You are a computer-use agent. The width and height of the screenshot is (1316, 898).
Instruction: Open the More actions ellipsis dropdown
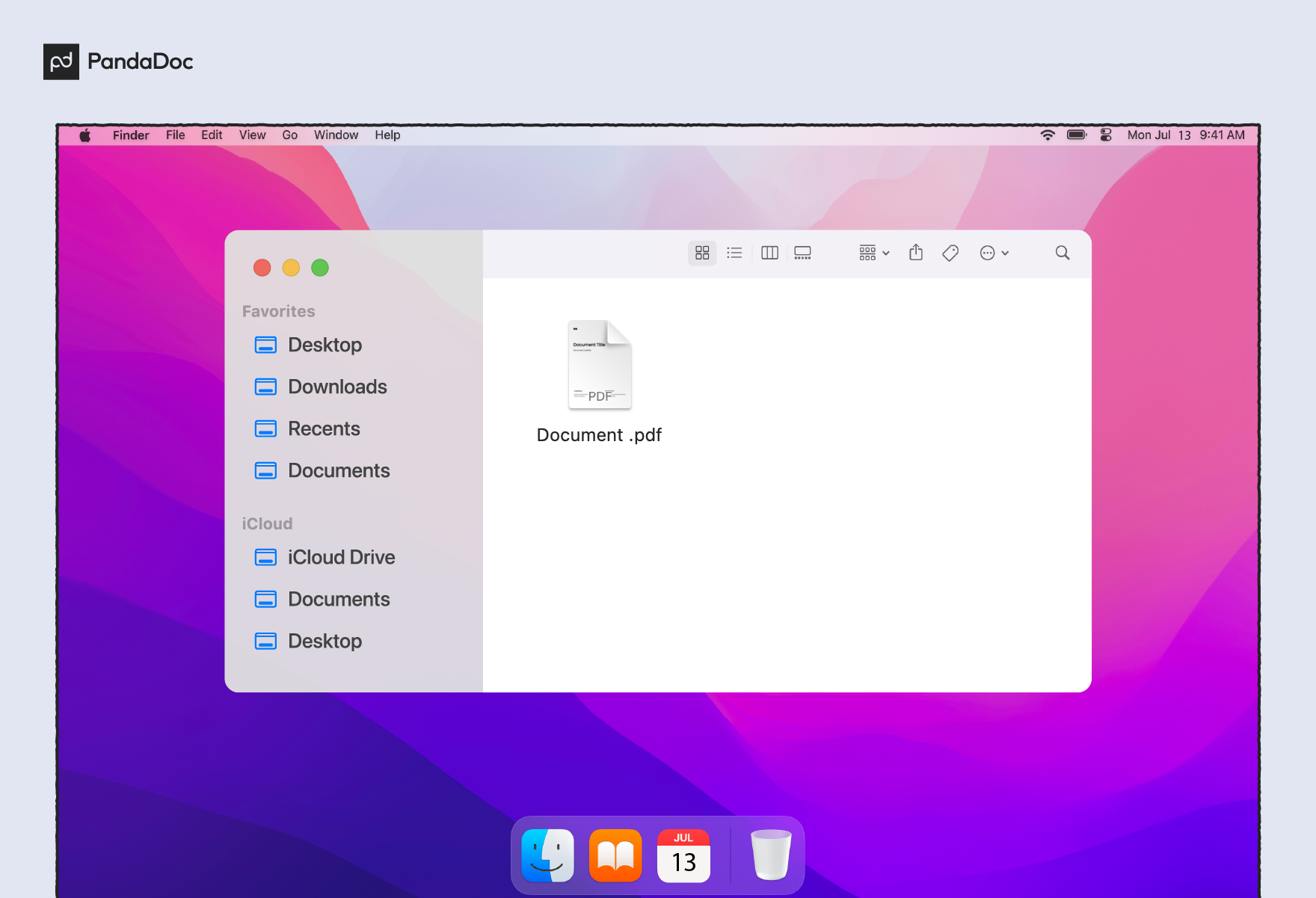[994, 253]
